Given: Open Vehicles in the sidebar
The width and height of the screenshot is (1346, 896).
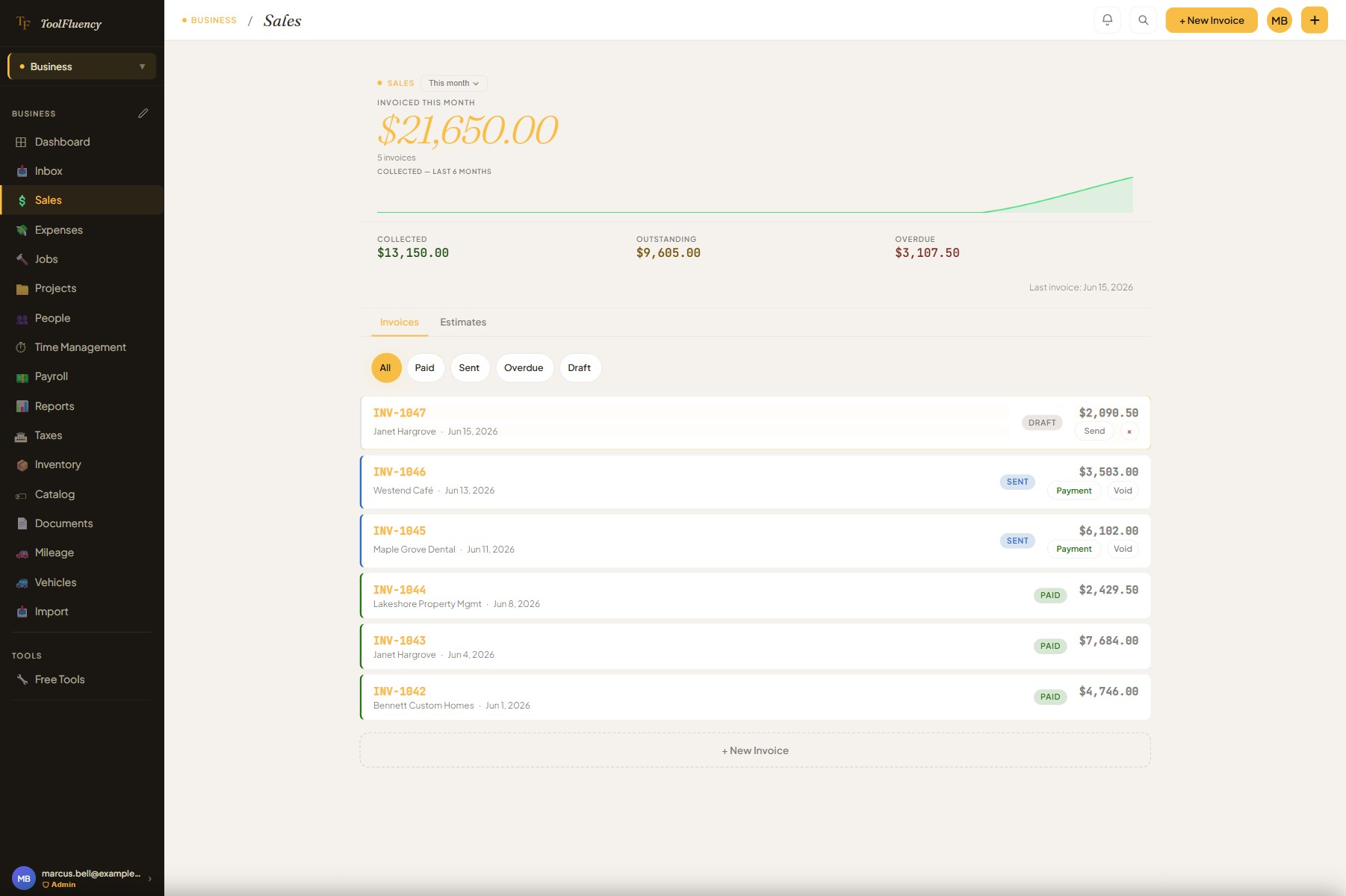Looking at the screenshot, I should click(x=82, y=582).
